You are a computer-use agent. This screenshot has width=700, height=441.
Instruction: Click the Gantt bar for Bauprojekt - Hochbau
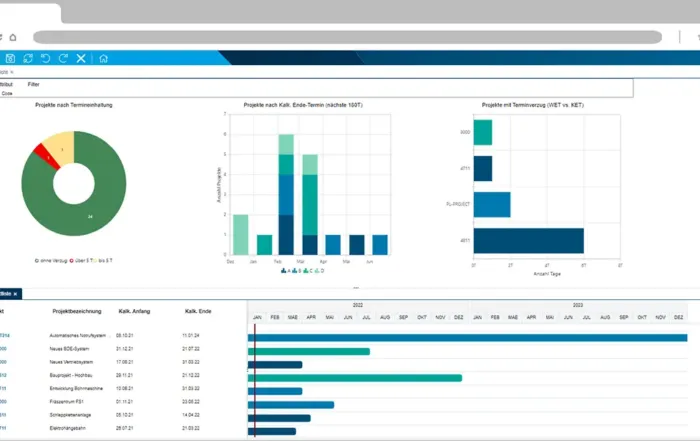coord(355,378)
